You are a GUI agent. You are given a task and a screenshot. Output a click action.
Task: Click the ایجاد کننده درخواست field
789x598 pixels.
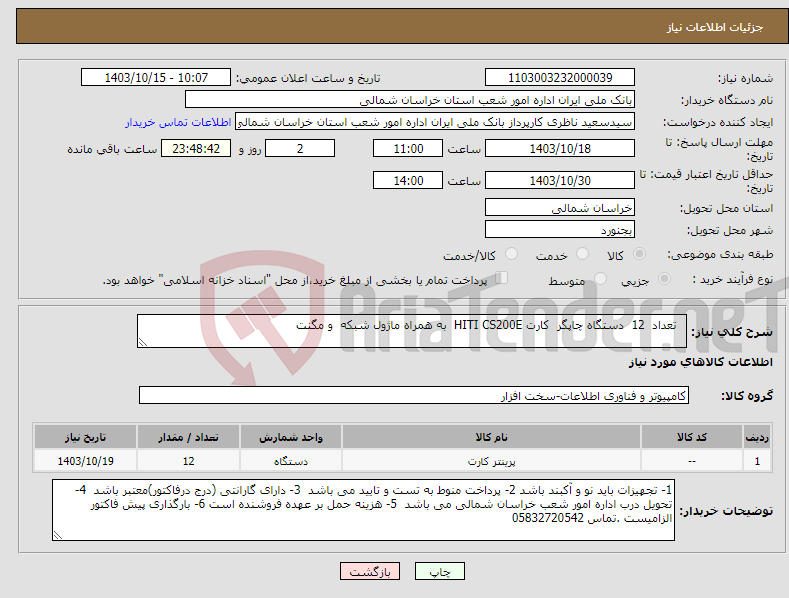pos(435,122)
